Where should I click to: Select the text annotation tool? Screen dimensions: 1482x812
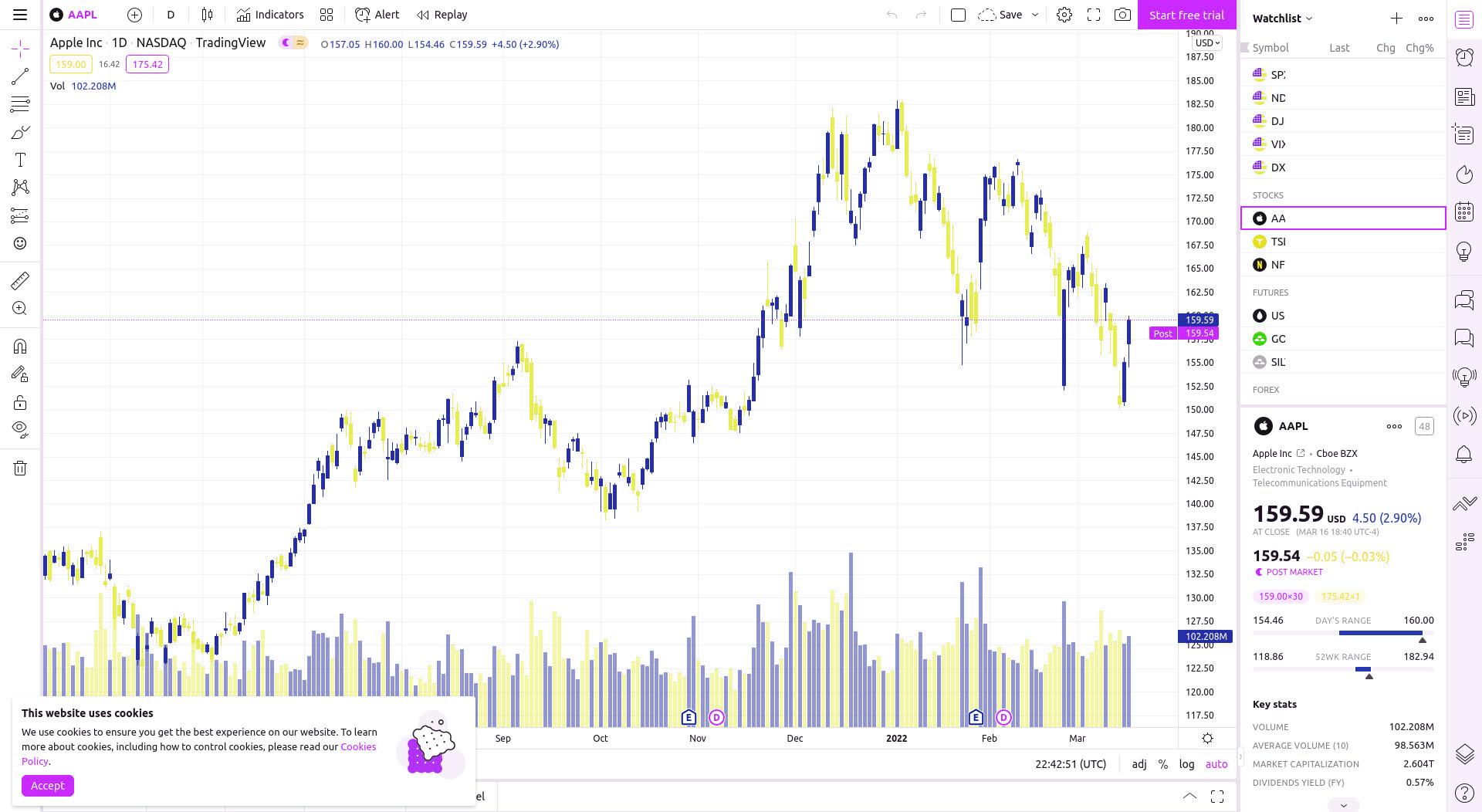20,160
